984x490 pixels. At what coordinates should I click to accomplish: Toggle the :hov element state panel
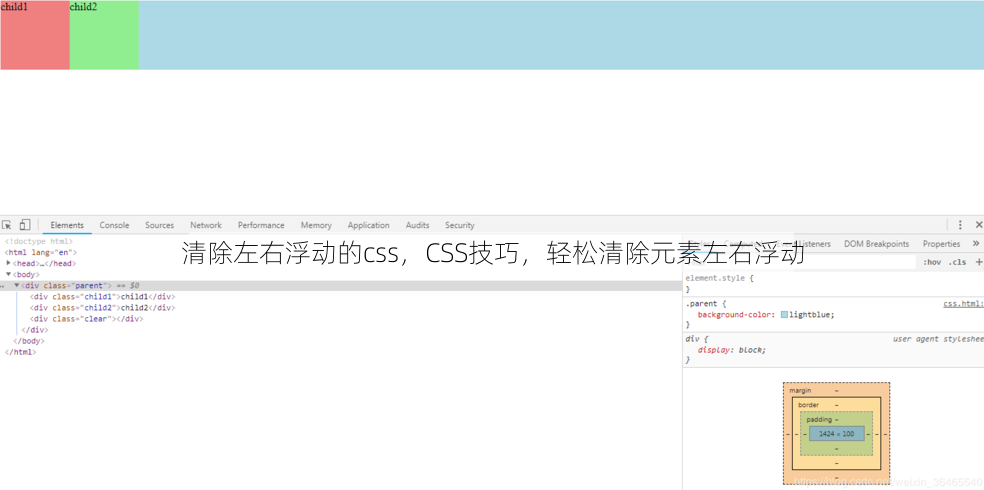tap(932, 262)
